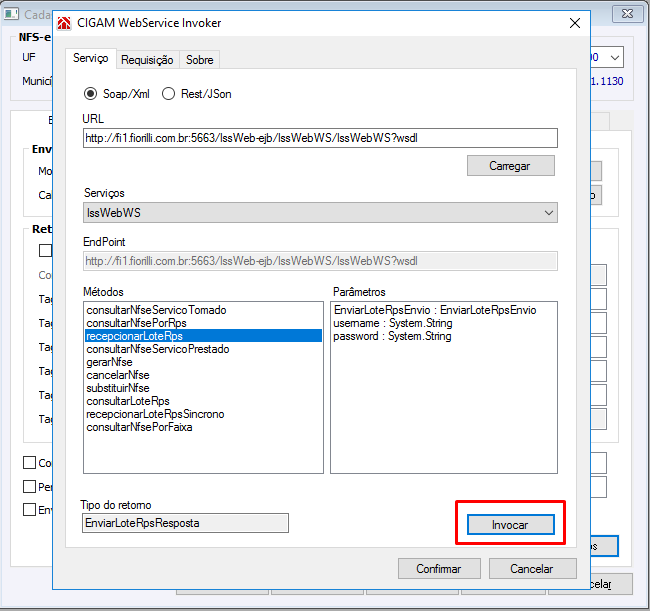
Task: Select the EnviarLoteRpsEnvio parameter row
Action: (x=444, y=310)
